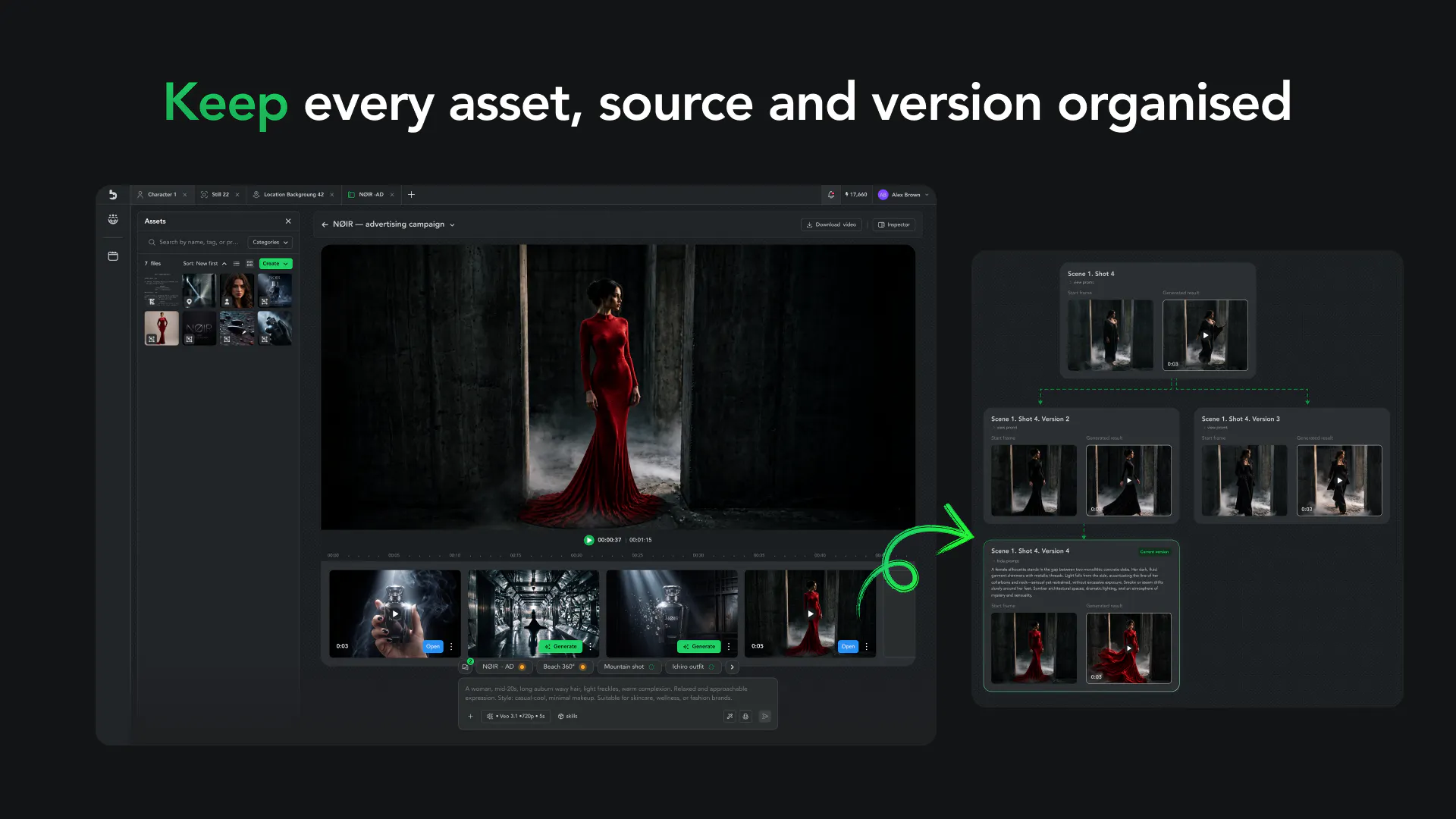
Task: Open the Alex Brown account menu
Action: coord(903,195)
